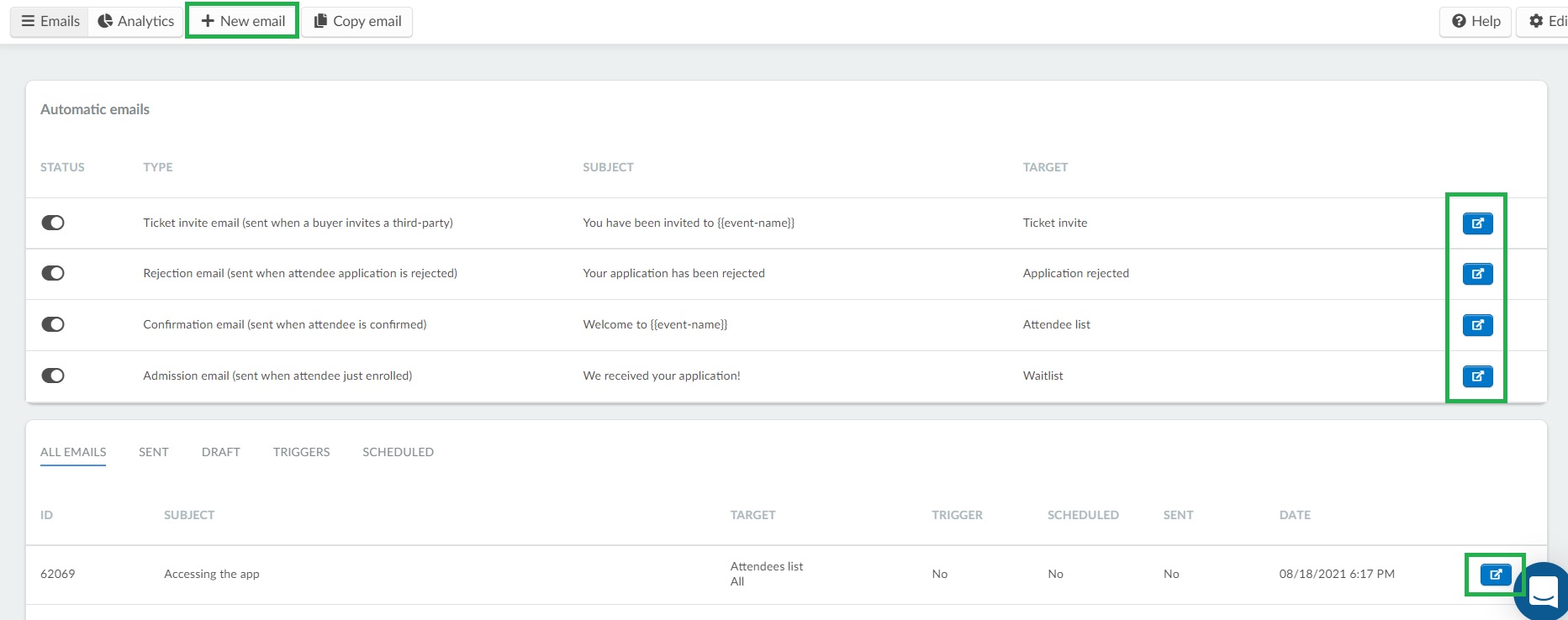Click the SUBJECT header in Automatic emails
This screenshot has height=620, width=1568.
pos(608,167)
